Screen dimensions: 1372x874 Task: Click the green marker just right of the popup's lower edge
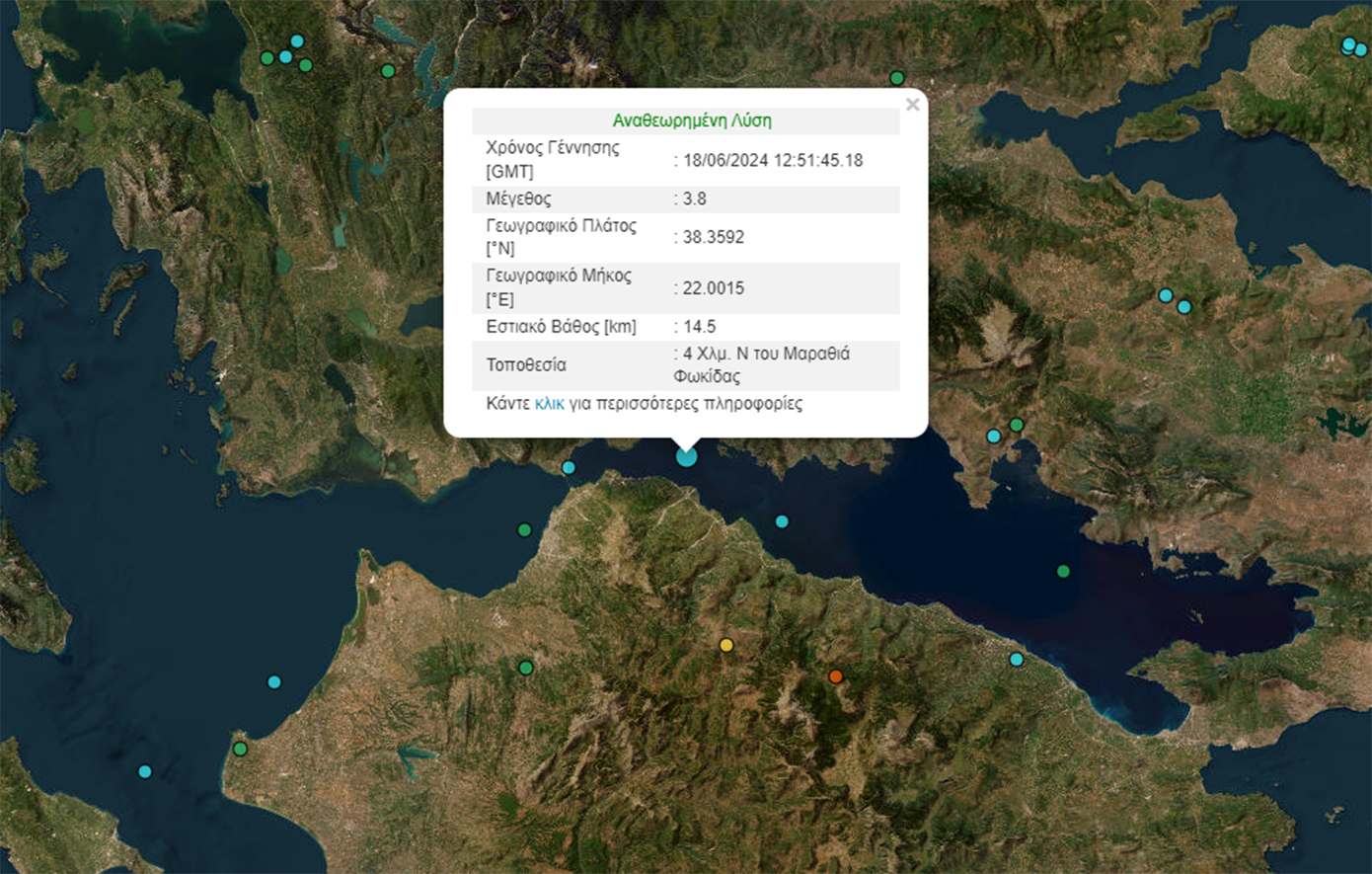point(1016,425)
